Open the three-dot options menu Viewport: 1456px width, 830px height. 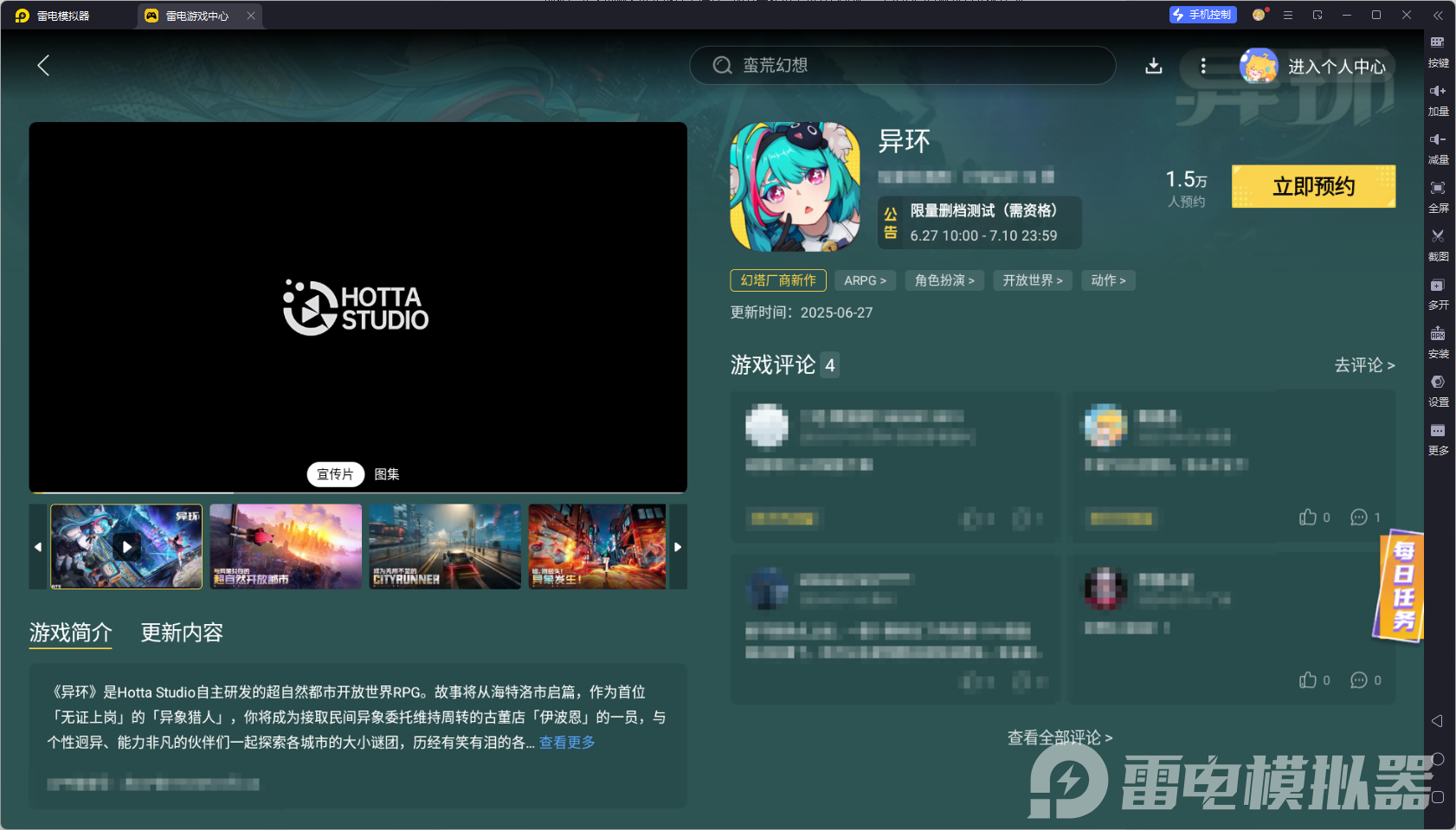1202,65
